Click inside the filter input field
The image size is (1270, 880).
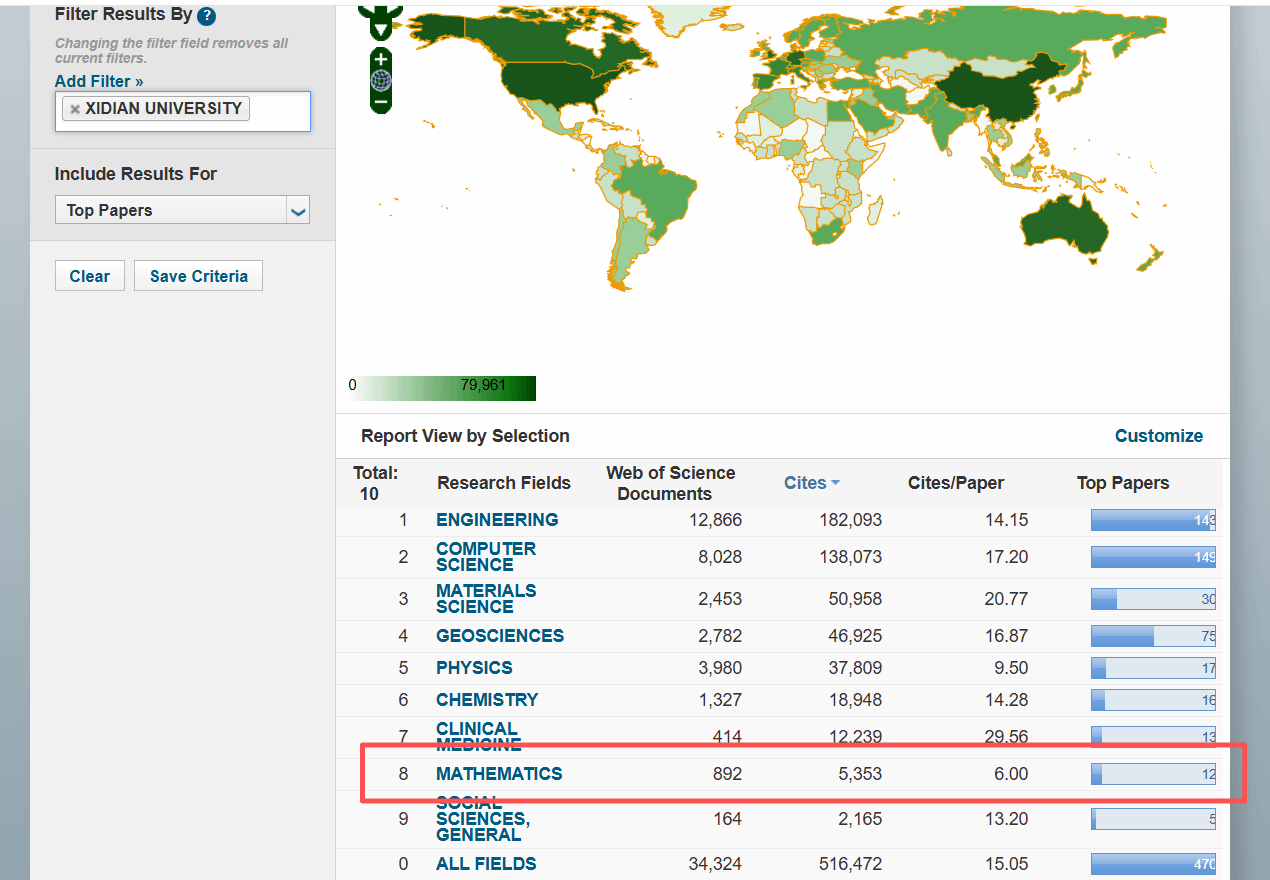point(278,110)
